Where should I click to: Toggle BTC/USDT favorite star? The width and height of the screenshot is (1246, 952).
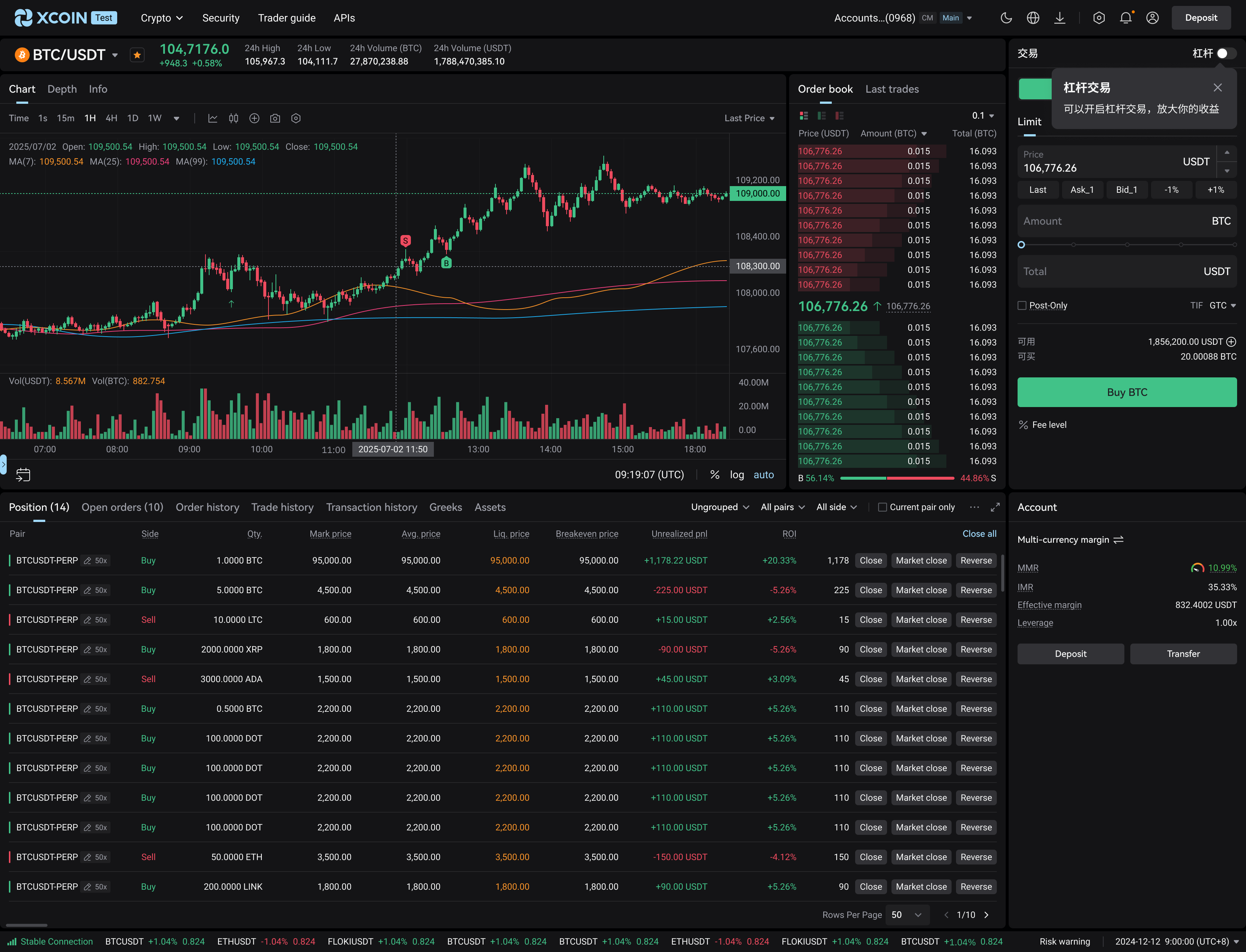point(136,55)
